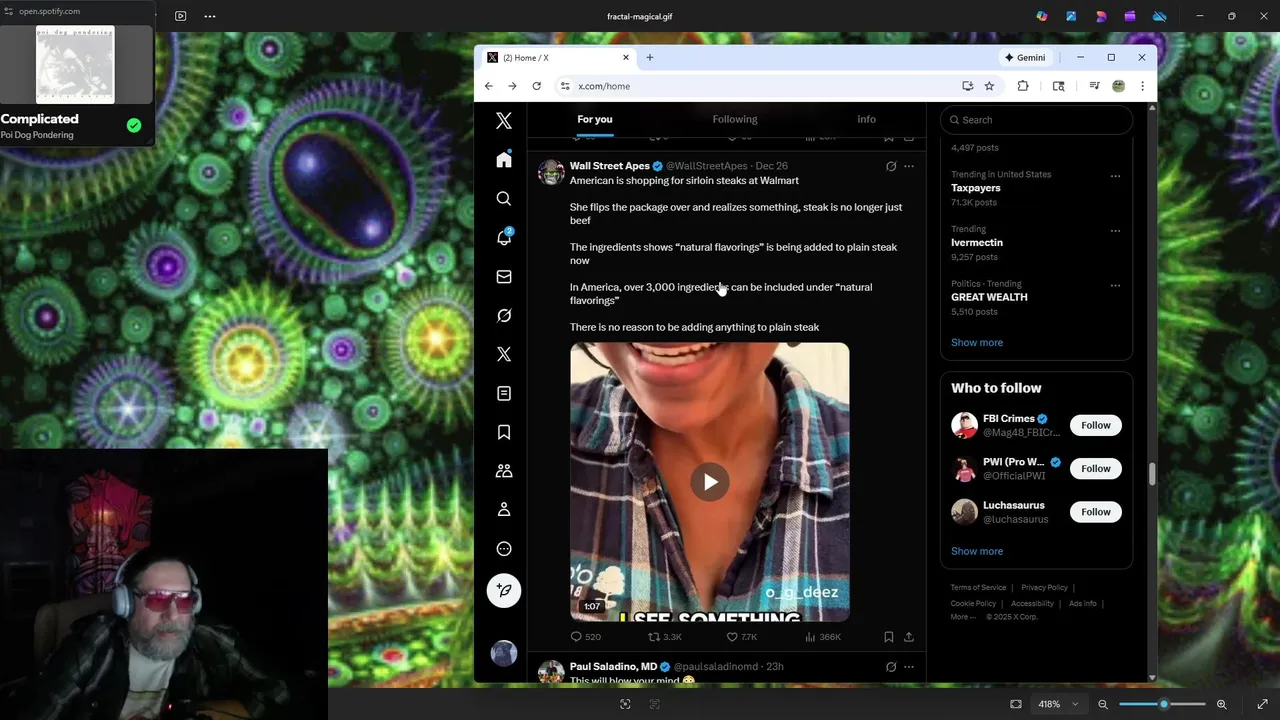Open Wall Street Apes profile name
Screen dimensions: 1280x720
(x=609, y=166)
